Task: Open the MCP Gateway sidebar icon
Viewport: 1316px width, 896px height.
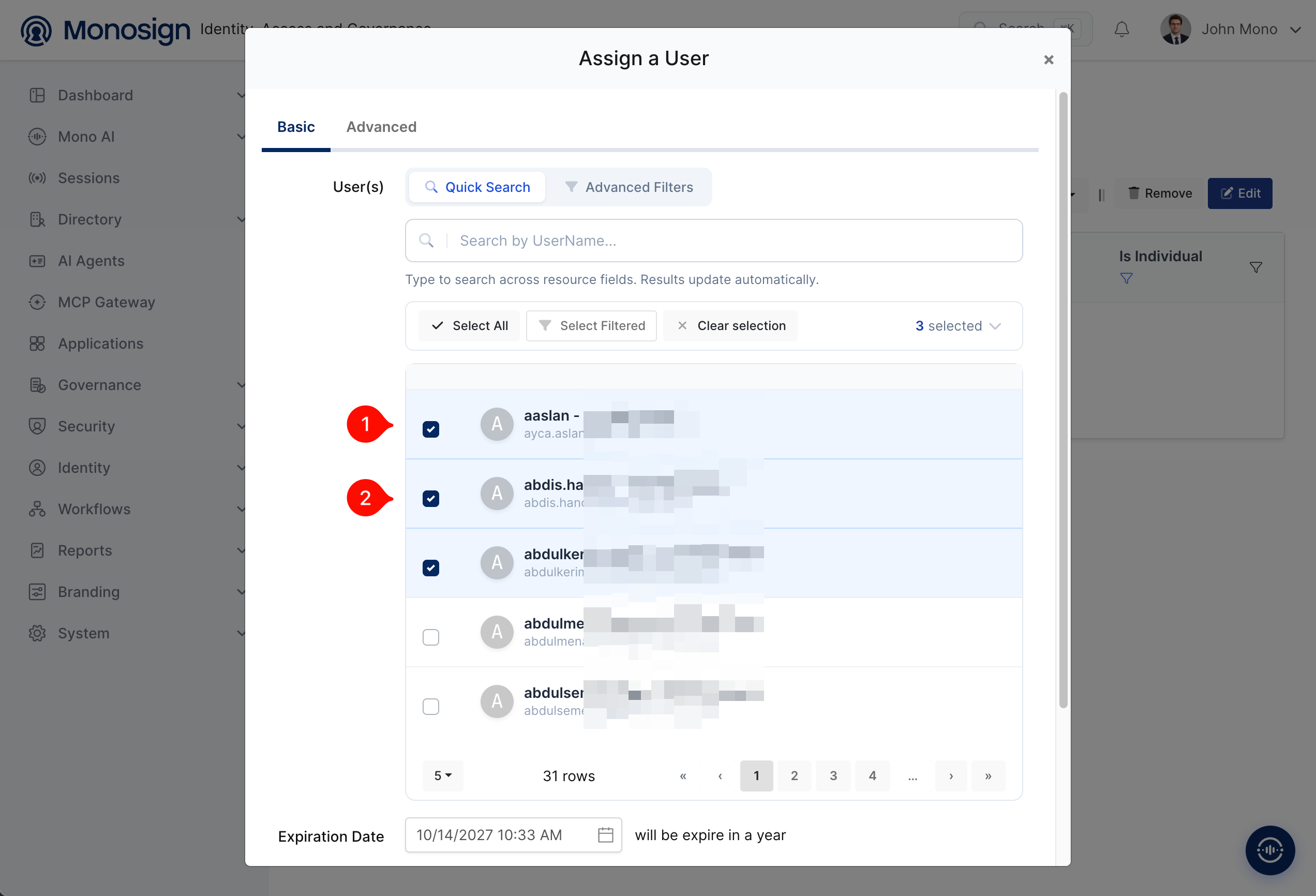Action: (37, 302)
